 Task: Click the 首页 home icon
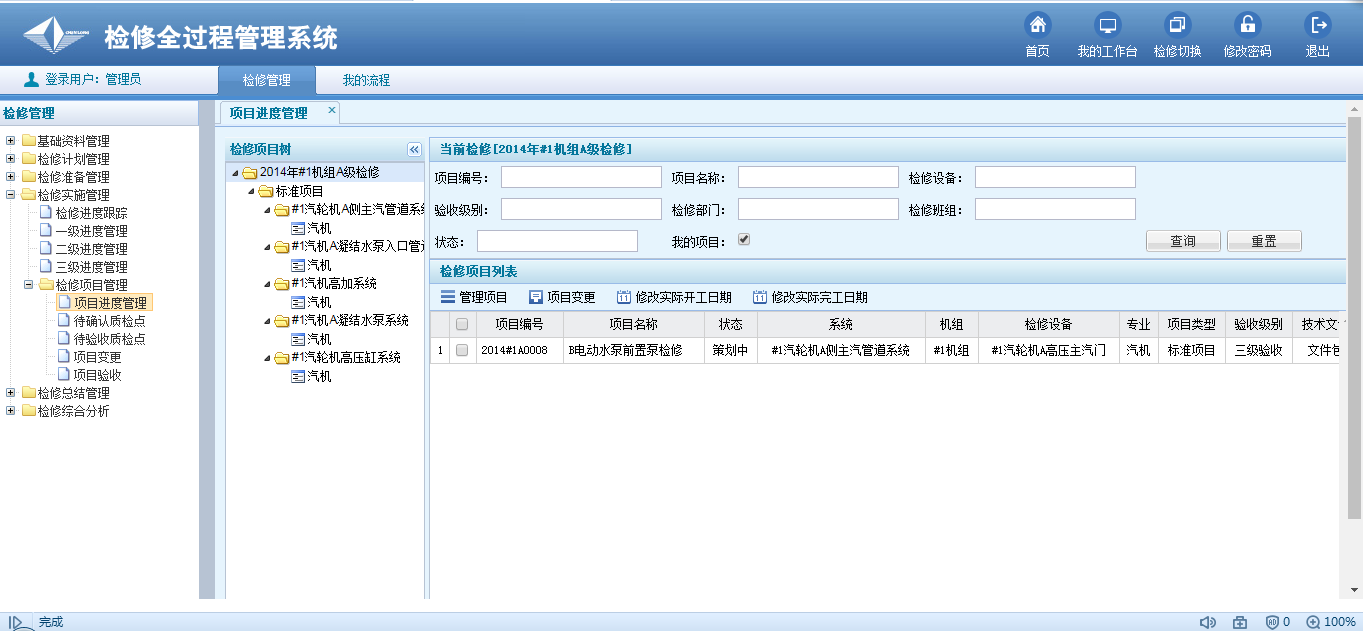pyautogui.click(x=1038, y=26)
